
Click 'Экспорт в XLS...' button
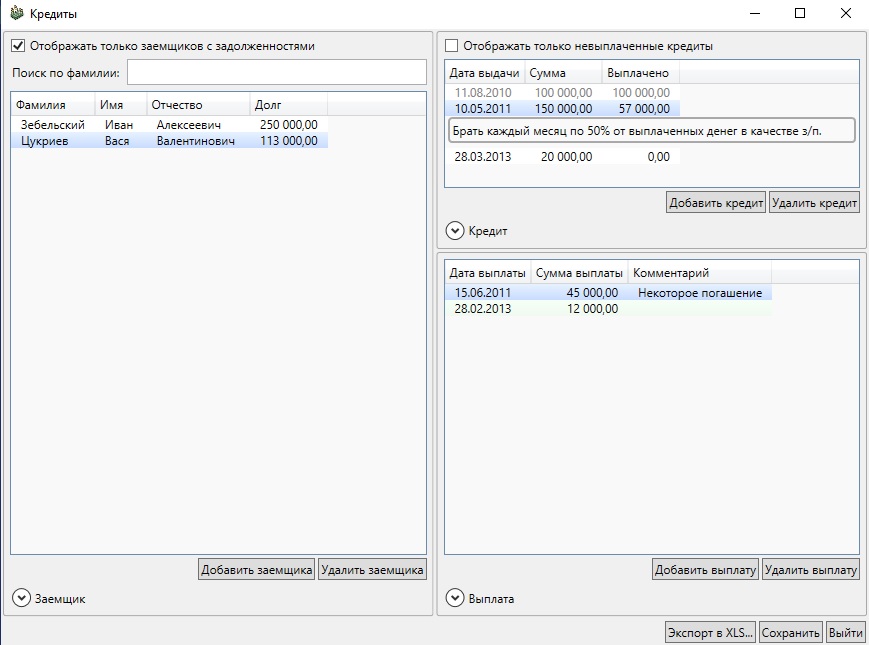710,633
